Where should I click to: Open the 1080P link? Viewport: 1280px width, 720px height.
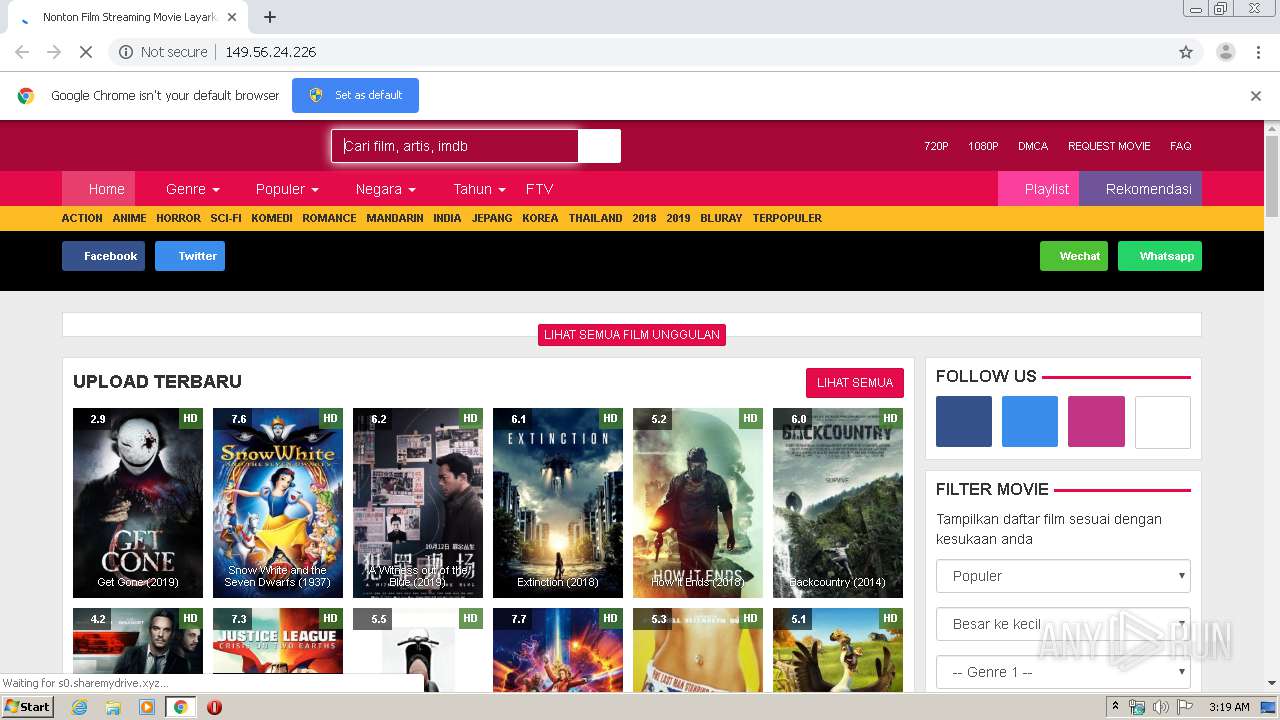click(983, 146)
